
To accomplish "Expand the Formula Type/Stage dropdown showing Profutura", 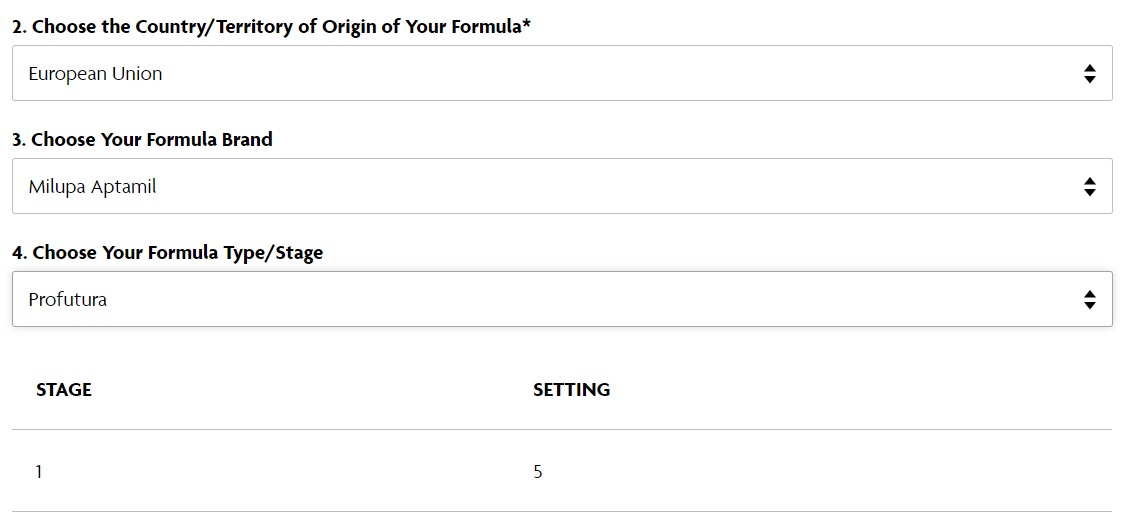I will [x=562, y=299].
